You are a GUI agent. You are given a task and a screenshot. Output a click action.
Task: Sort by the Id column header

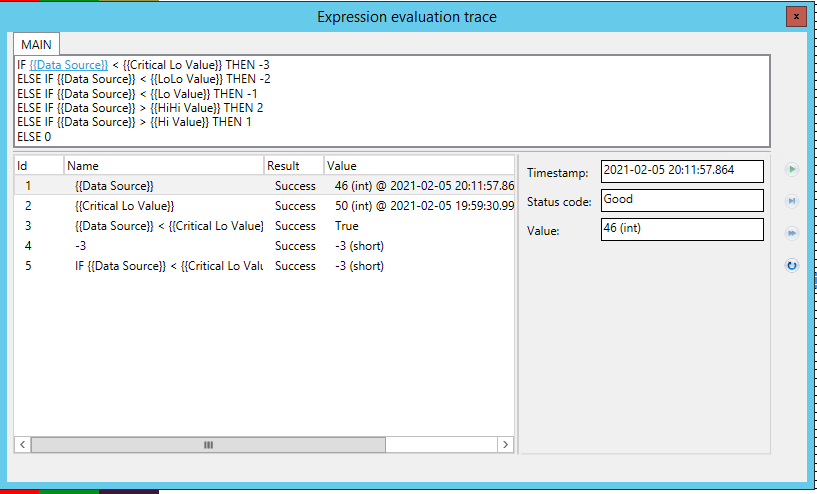[38, 166]
